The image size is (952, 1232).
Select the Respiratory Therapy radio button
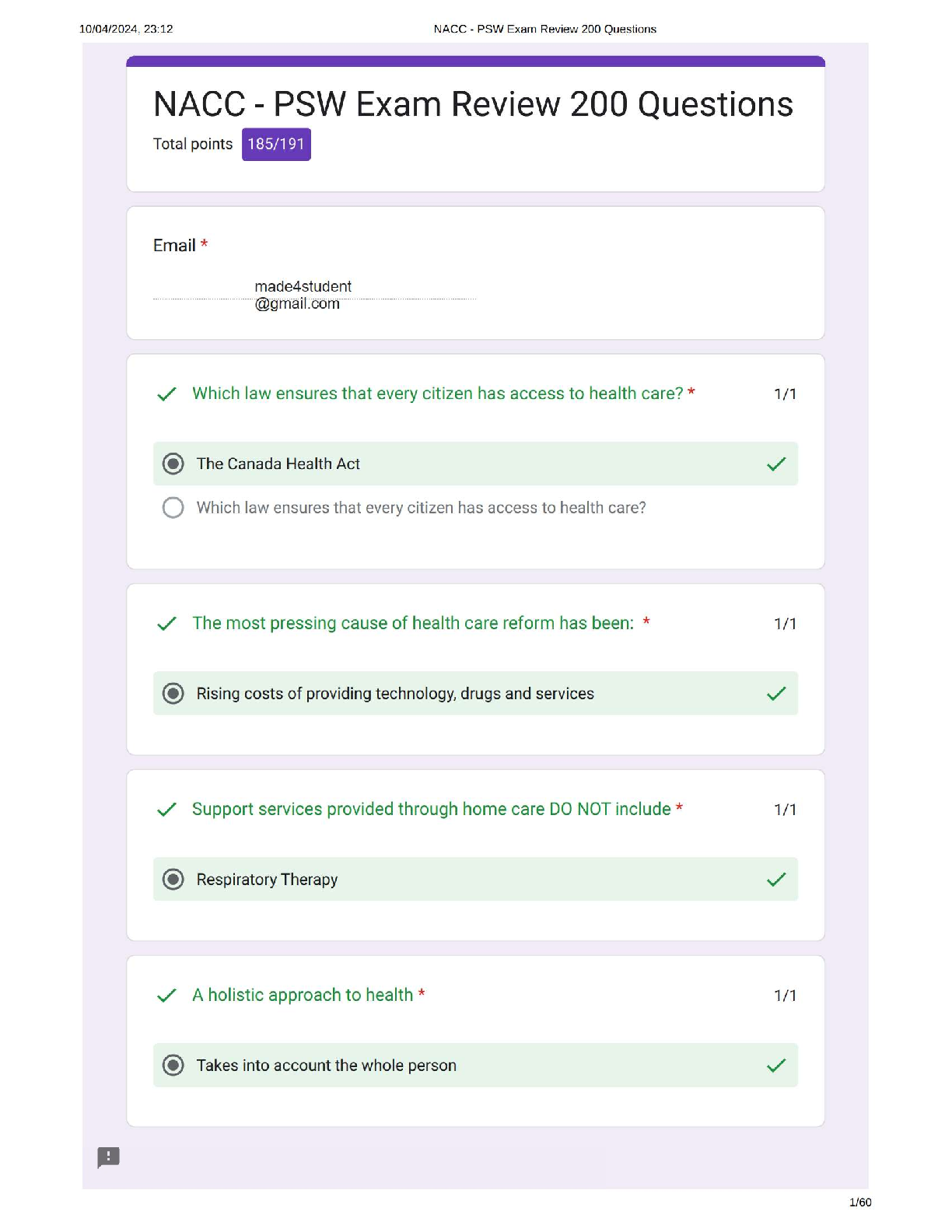point(173,880)
